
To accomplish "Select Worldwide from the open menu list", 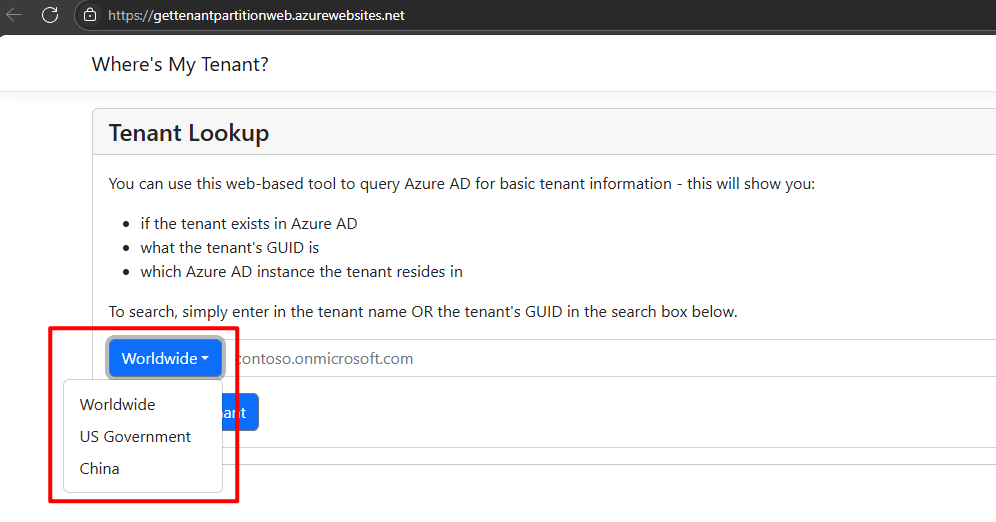I will click(118, 405).
